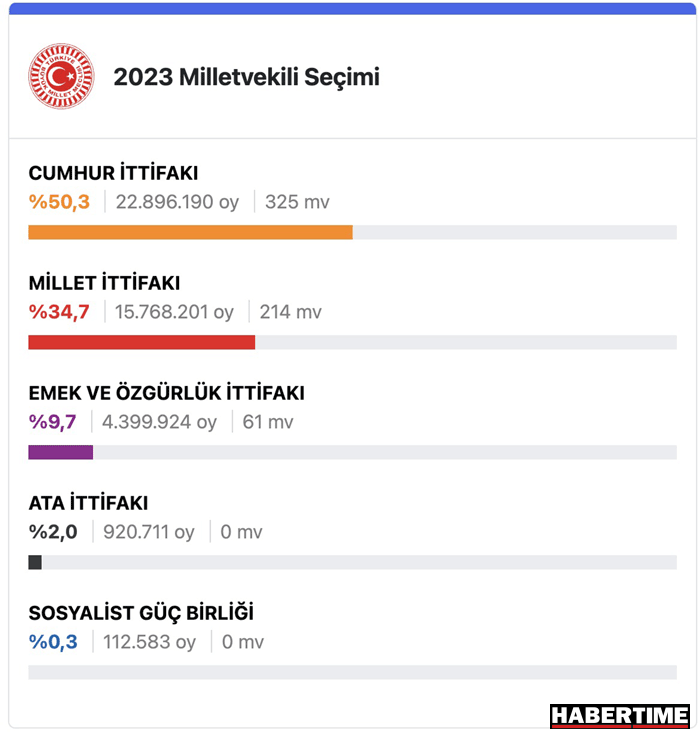This screenshot has width=700, height=739.
Task: Open the EMEK VE ÖZGÜRLÜK İTTİFAKI heading
Action: point(166,393)
